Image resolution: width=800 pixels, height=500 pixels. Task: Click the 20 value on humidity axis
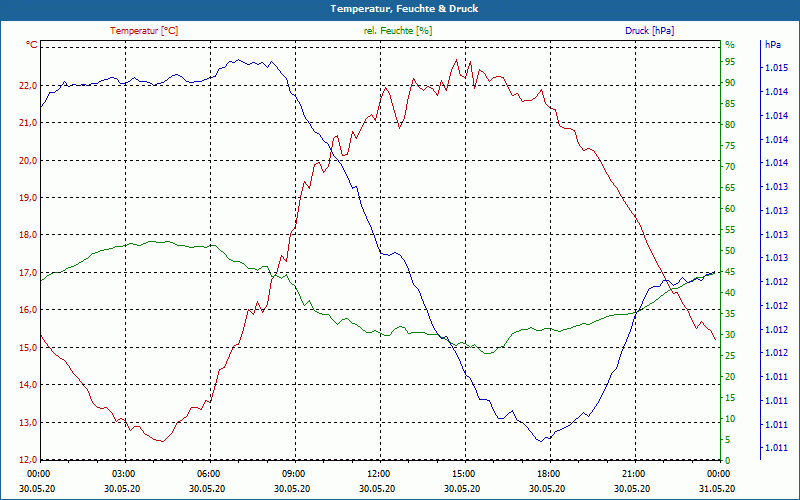coord(730,377)
